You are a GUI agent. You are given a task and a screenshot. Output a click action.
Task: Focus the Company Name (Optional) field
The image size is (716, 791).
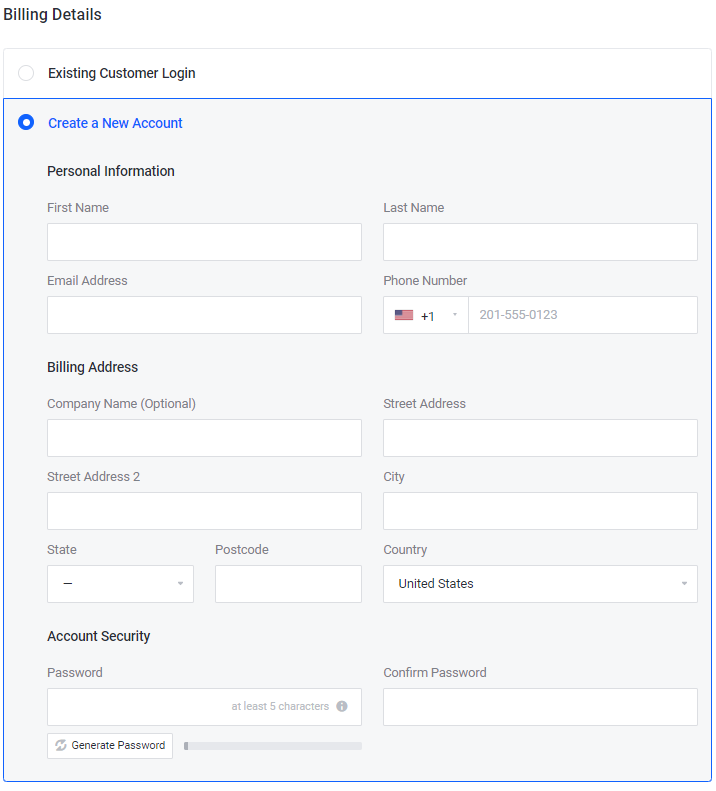204,438
